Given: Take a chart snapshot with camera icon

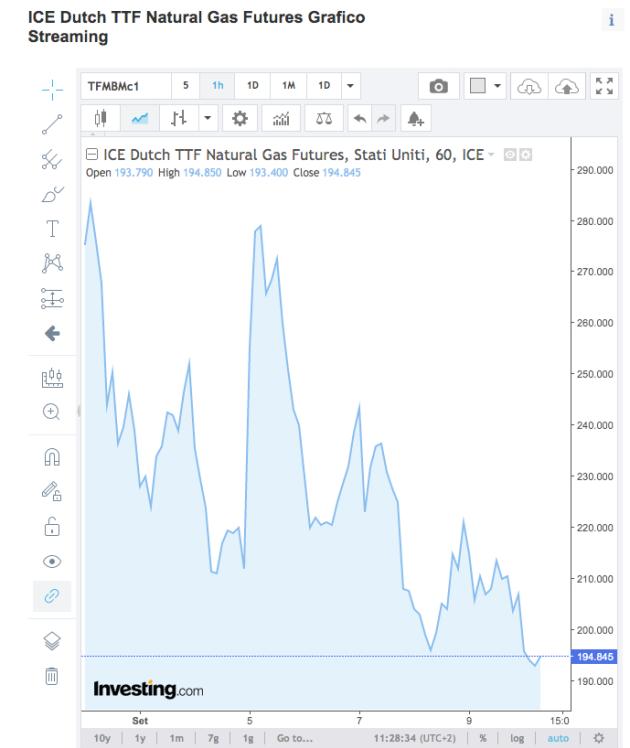Looking at the screenshot, I should click(x=437, y=86).
